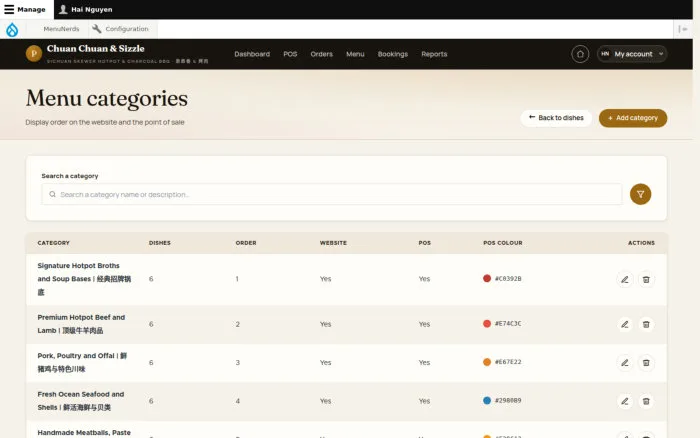Delete the Premium Hotpot Beef and Lamb category
The image size is (700, 438).
646,325
